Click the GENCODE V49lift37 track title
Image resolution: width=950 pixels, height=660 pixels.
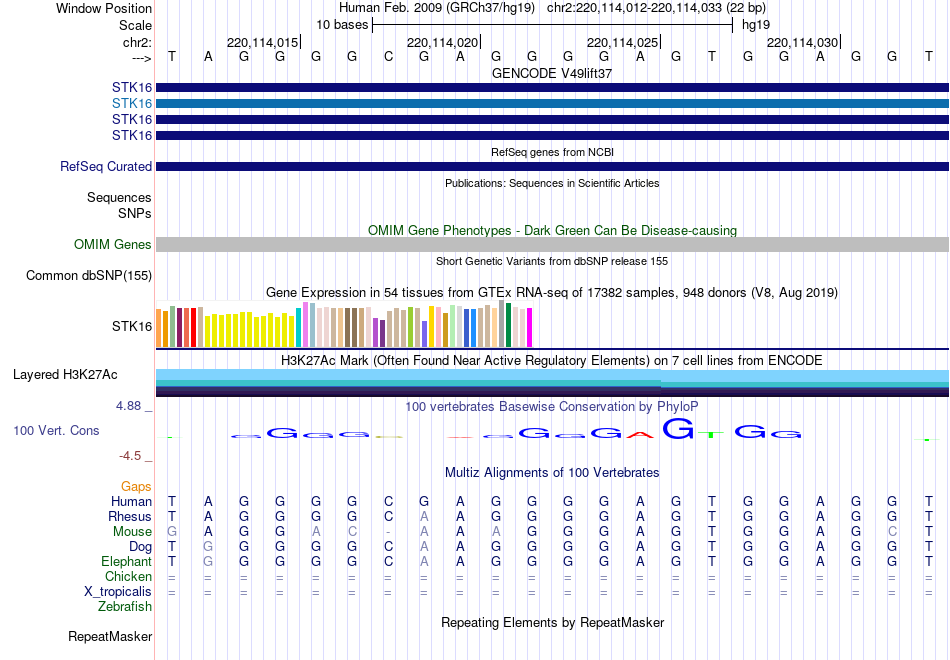click(552, 73)
